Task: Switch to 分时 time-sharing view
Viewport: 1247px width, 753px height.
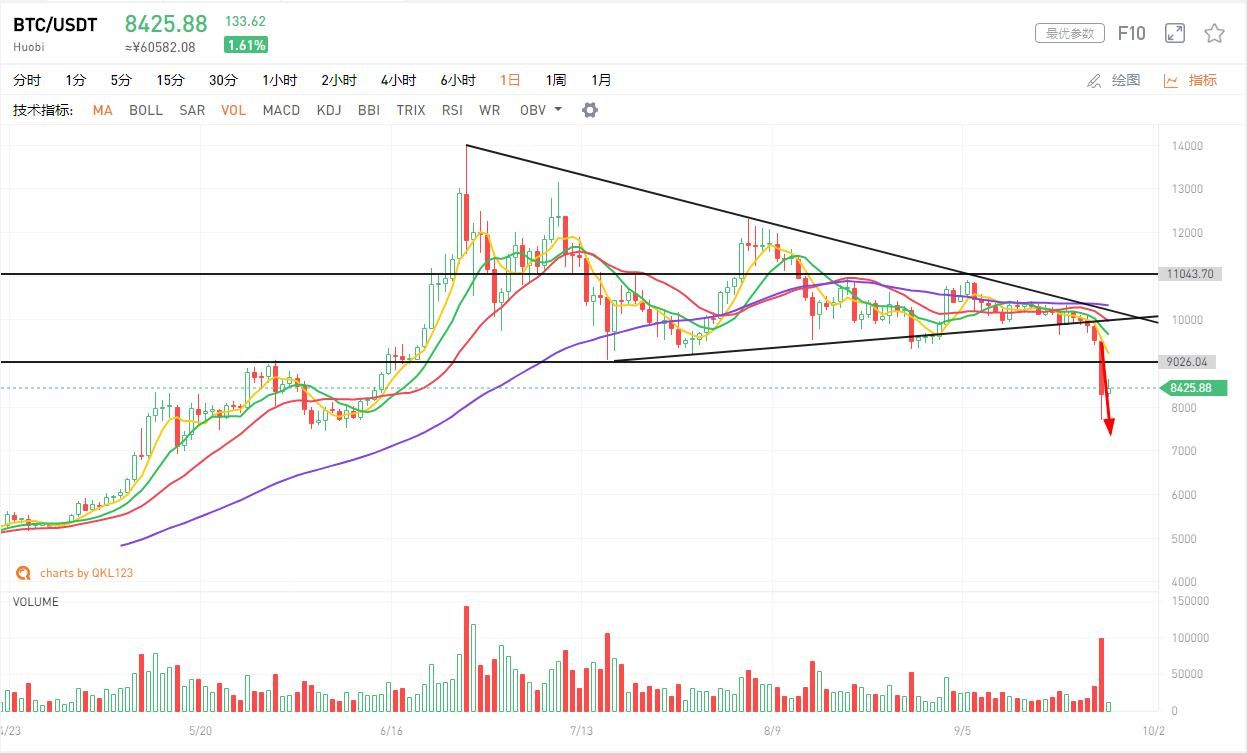Action: click(x=27, y=80)
